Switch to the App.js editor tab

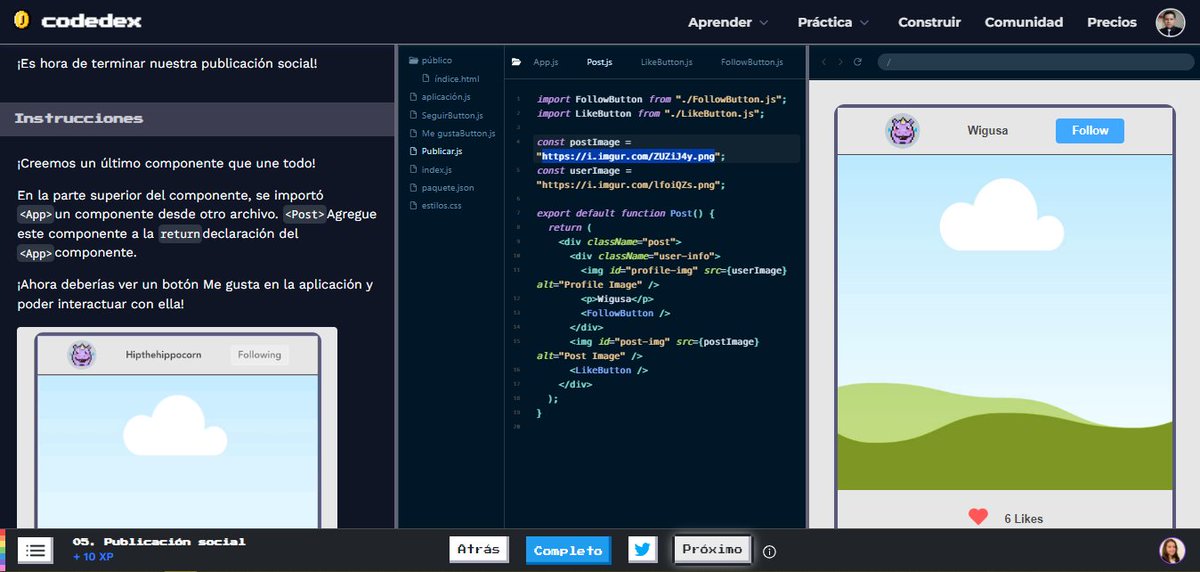pyautogui.click(x=545, y=62)
